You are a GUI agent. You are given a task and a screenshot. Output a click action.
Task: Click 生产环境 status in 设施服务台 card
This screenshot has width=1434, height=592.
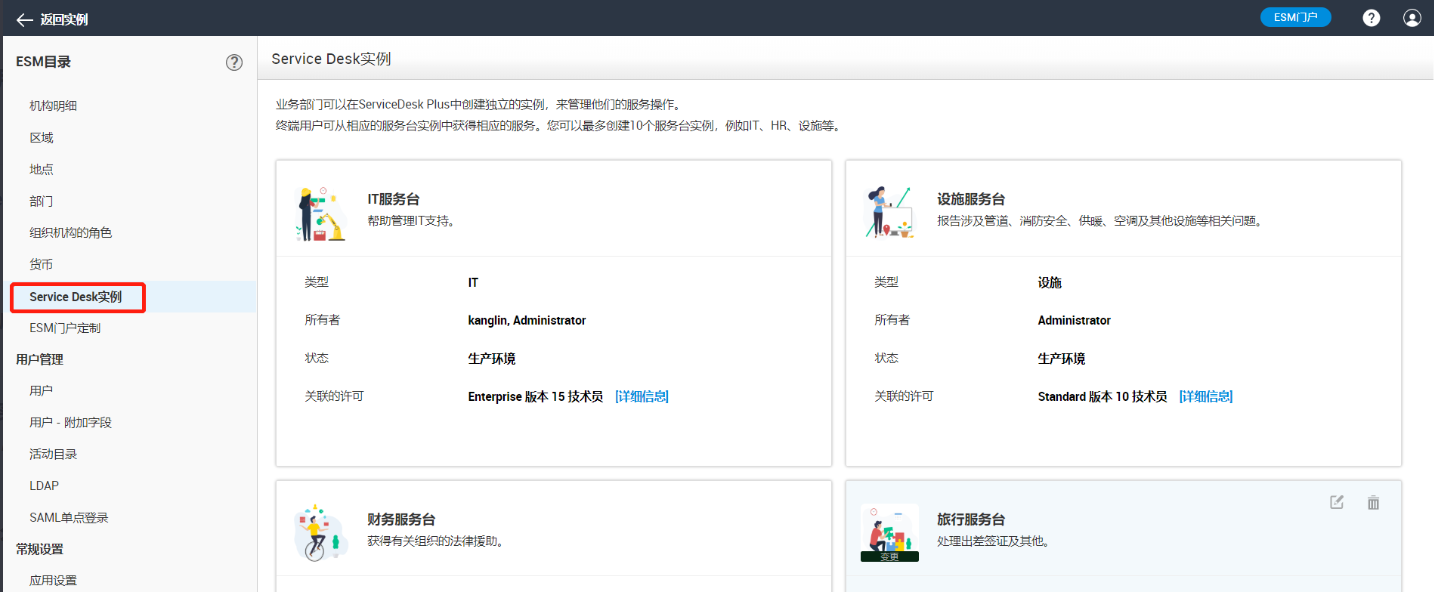point(1062,359)
